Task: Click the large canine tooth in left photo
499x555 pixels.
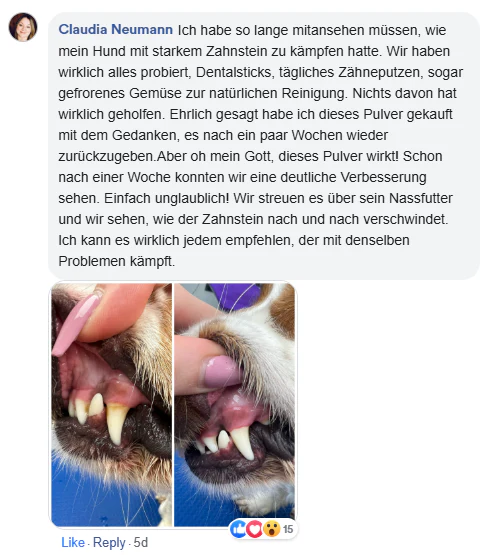Action: pyautogui.click(x=118, y=424)
